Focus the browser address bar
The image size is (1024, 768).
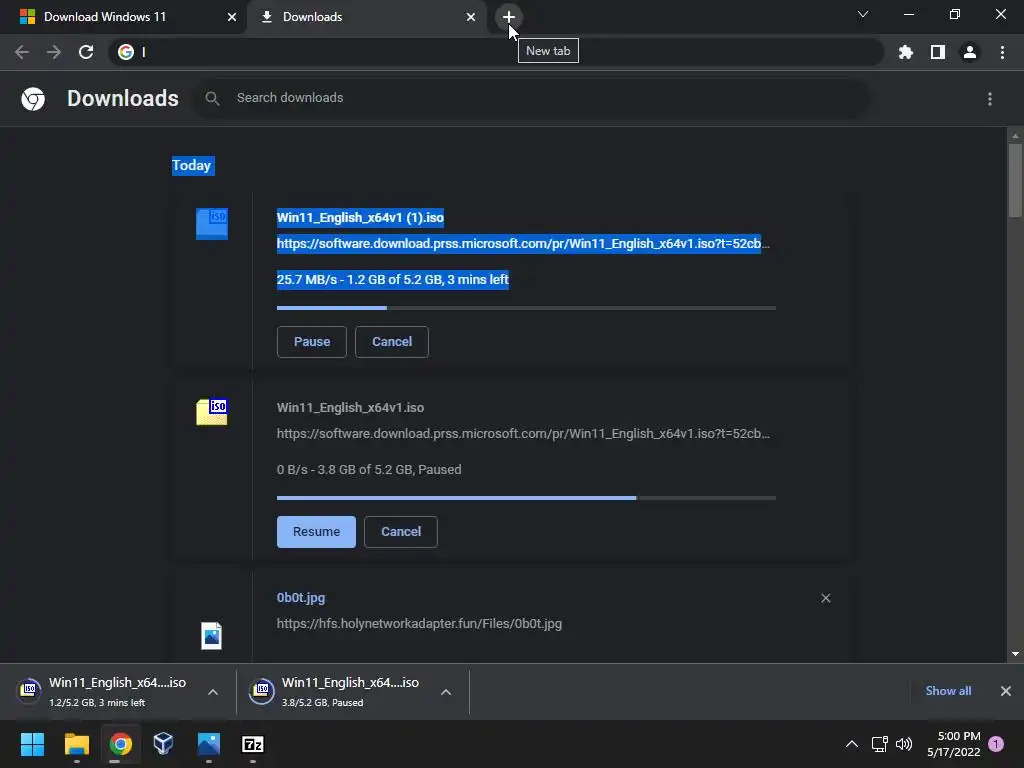click(496, 52)
